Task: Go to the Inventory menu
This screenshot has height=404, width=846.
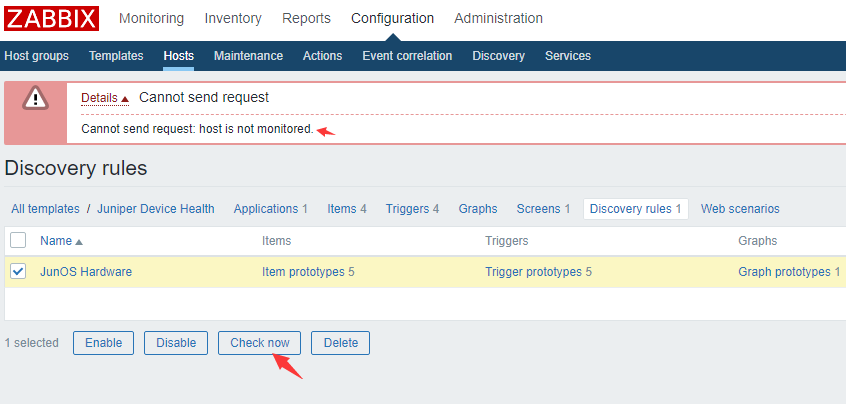Action: [x=233, y=18]
